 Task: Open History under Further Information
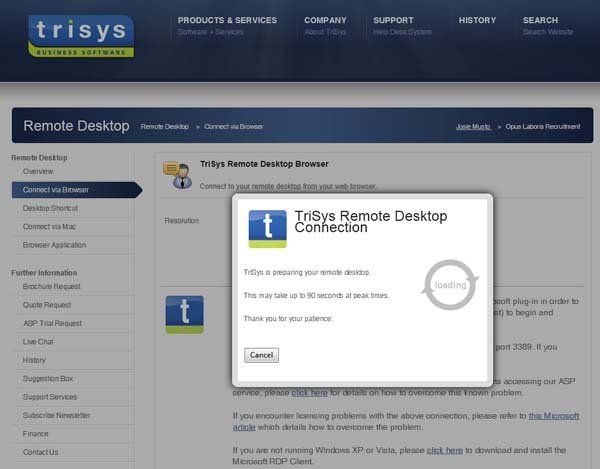coord(34,360)
